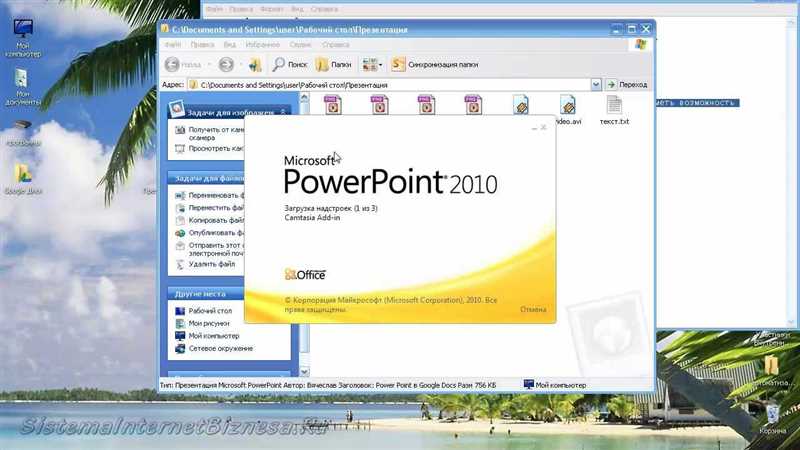Click Переименовать файл task
Screen dimensions: 800x450
210,195
